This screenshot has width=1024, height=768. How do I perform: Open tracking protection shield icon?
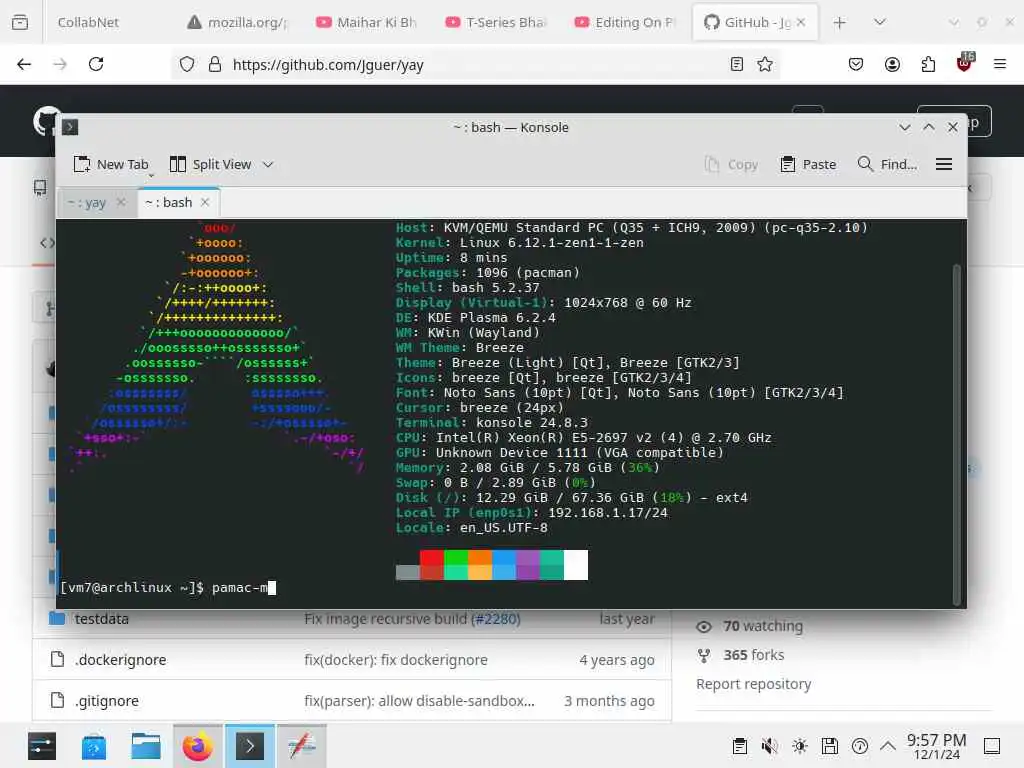tap(187, 65)
